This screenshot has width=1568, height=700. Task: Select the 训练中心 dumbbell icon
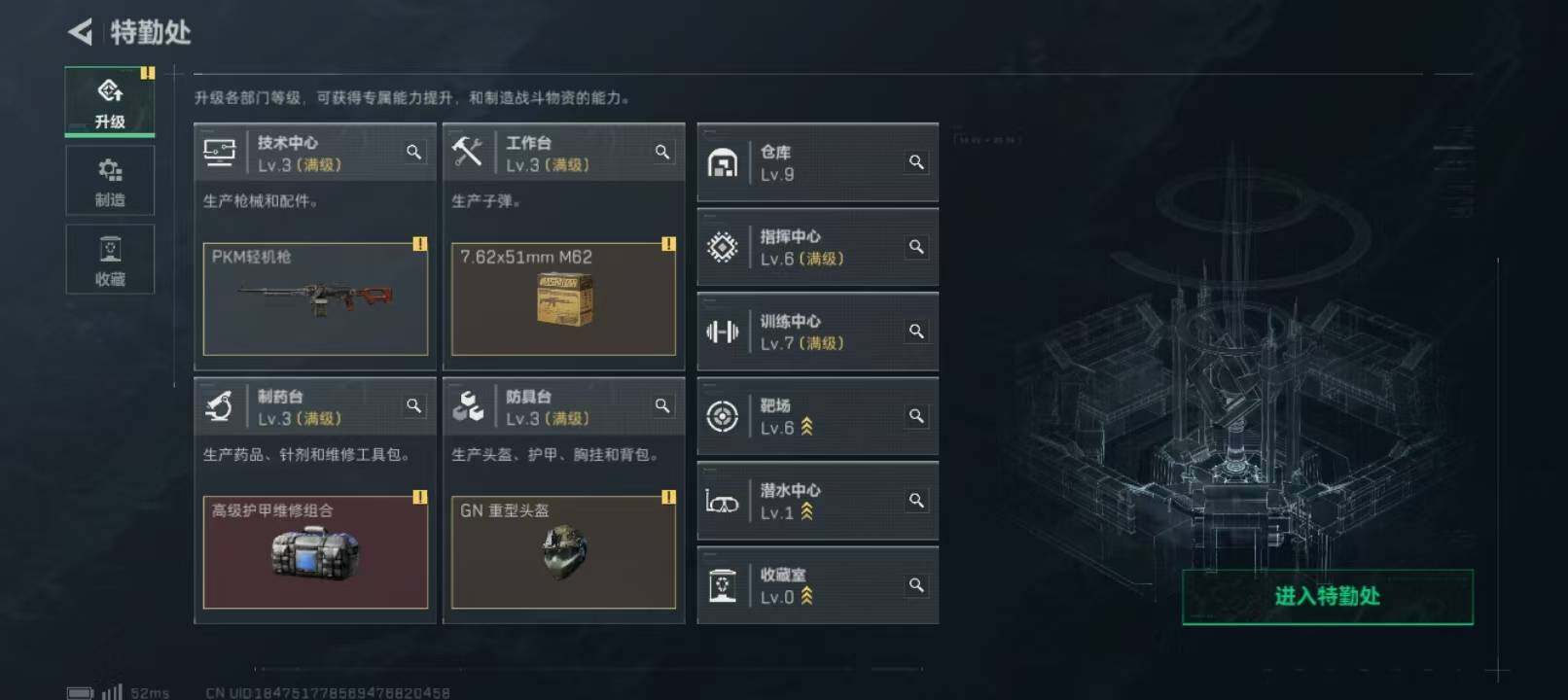[x=723, y=332]
